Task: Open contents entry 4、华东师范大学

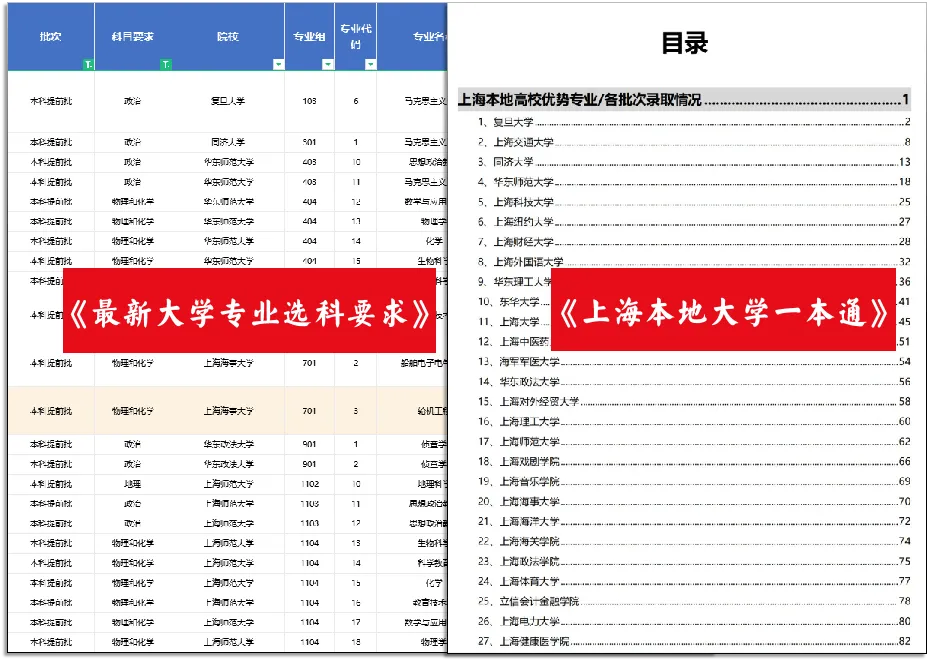Action: coord(694,182)
